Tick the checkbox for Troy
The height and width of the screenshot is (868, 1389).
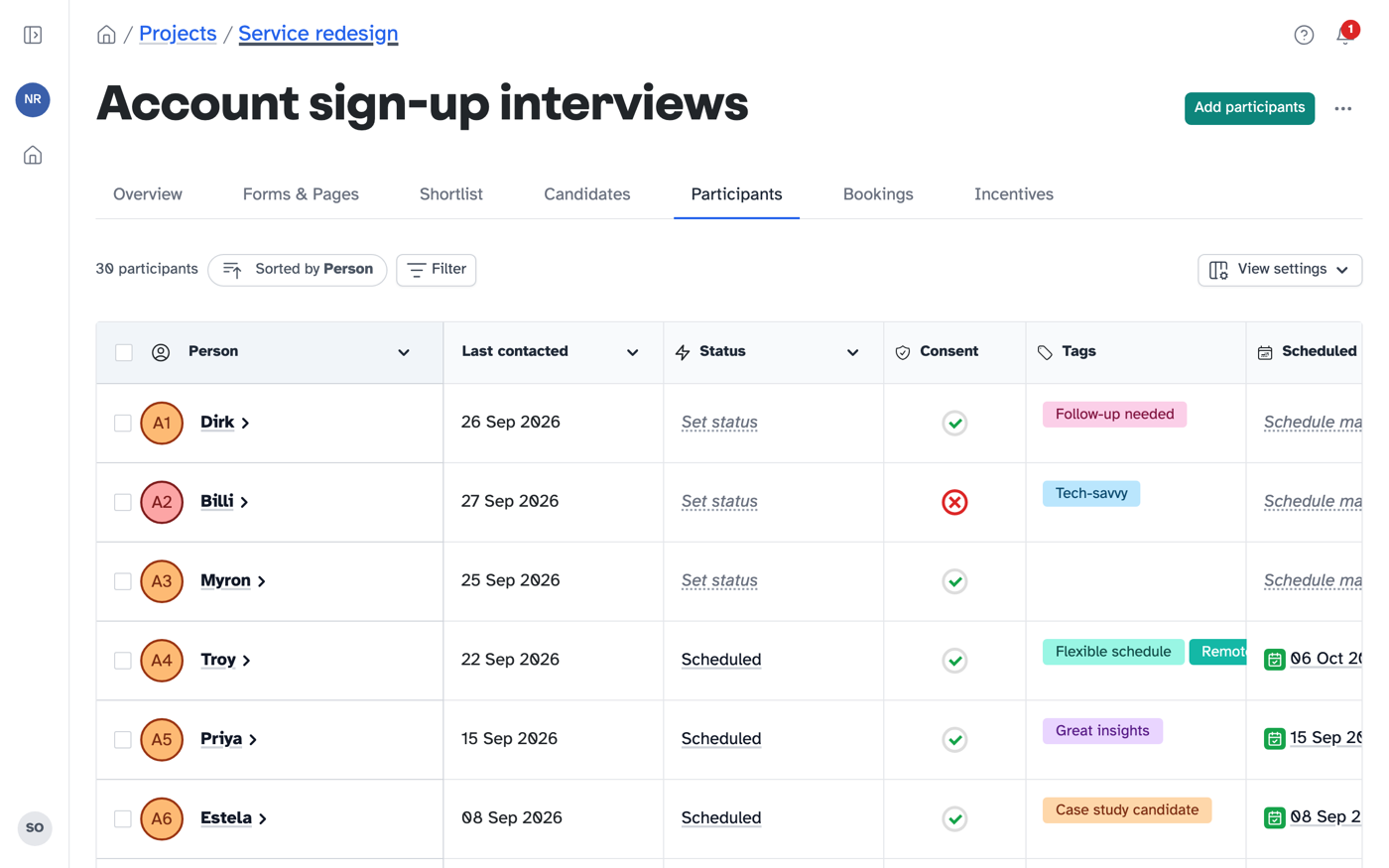123,661
